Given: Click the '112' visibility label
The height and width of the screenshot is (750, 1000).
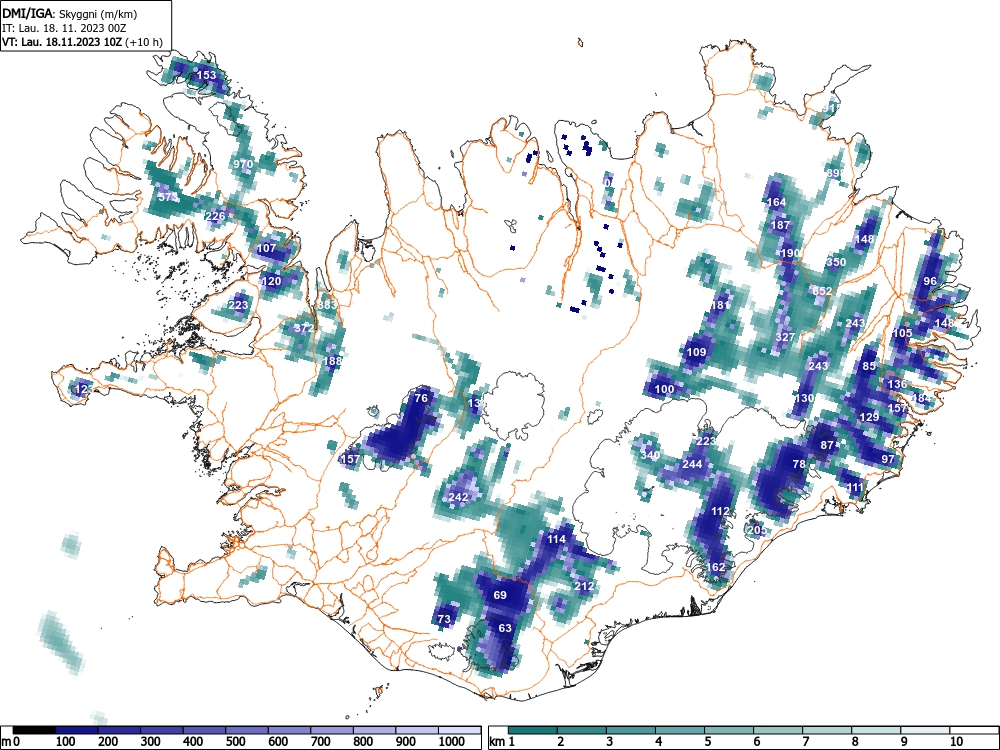Looking at the screenshot, I should [720, 511].
